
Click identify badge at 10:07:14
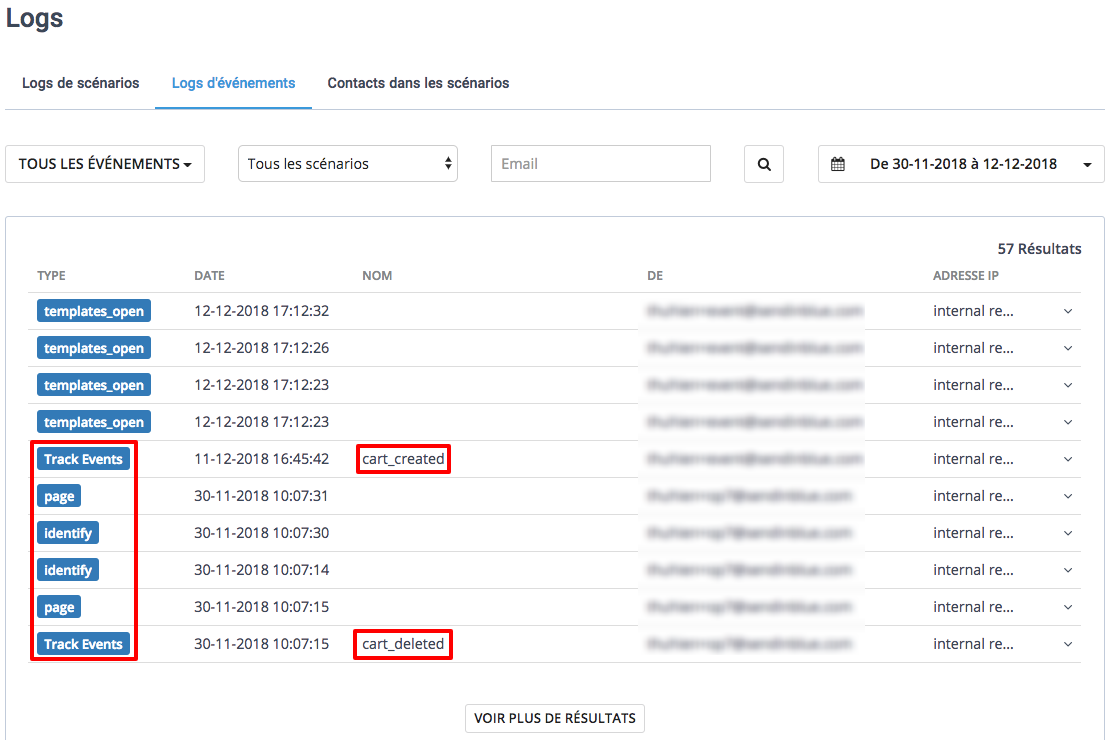click(x=68, y=569)
